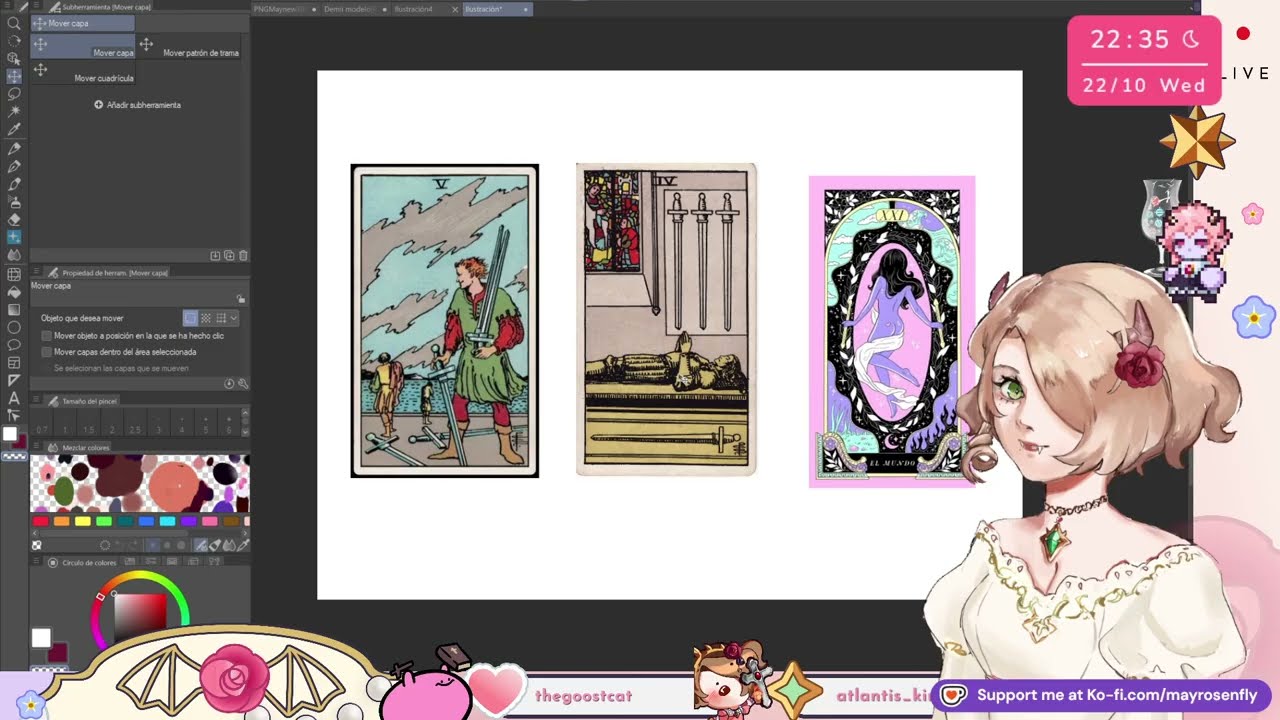The width and height of the screenshot is (1280, 720).
Task: Enable 'Mover objeto a posición' checkbox
Action: point(47,336)
